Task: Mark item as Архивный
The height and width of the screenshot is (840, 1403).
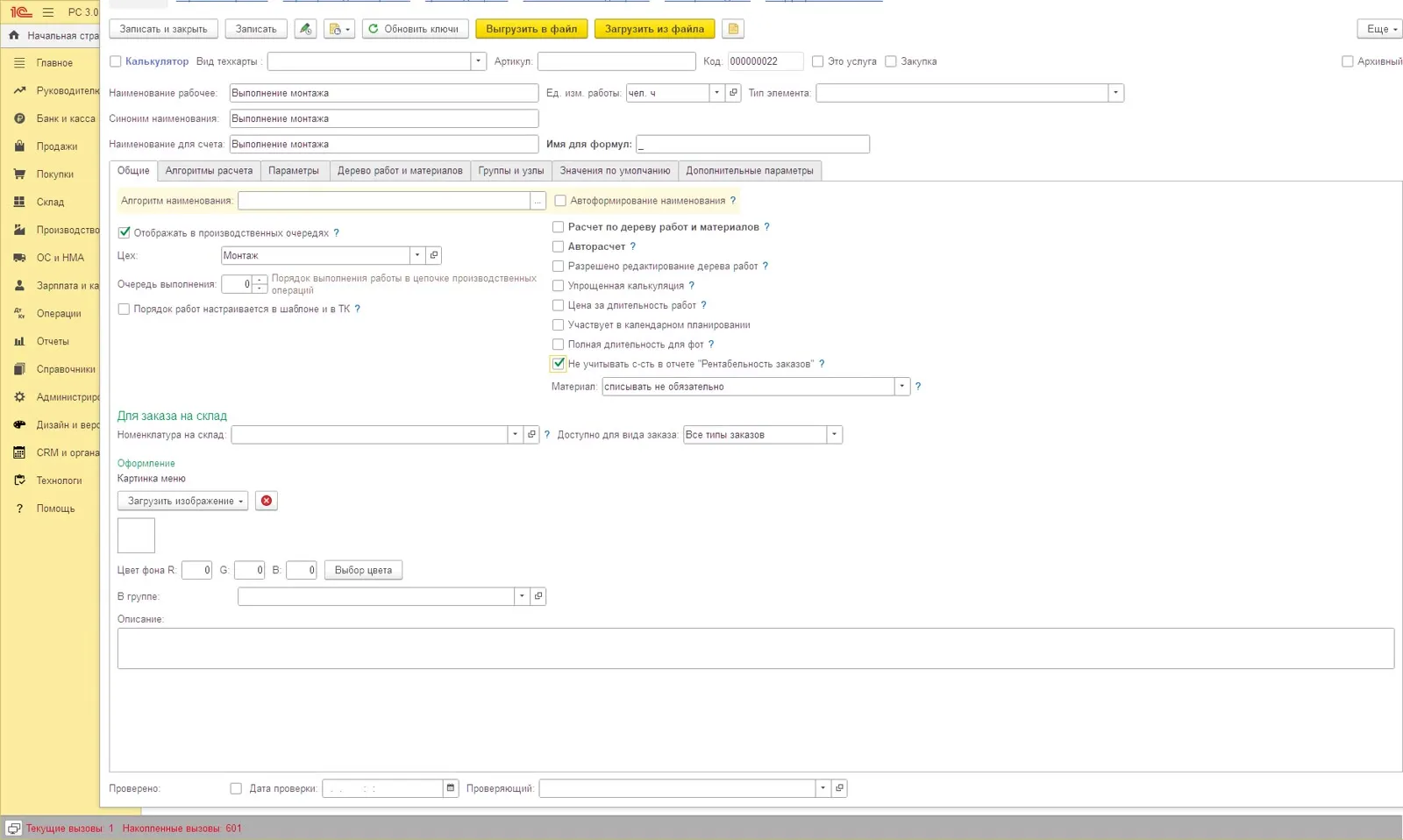Action: click(1347, 61)
